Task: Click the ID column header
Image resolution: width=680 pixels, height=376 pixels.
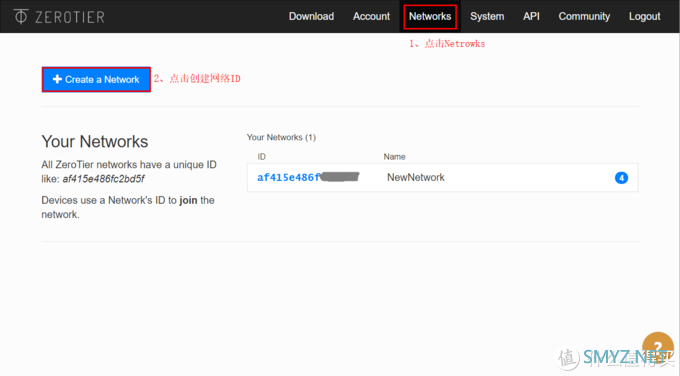Action: 262,157
